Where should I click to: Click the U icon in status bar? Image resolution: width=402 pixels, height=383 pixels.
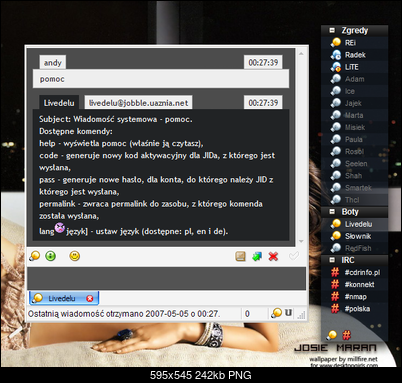288,313
